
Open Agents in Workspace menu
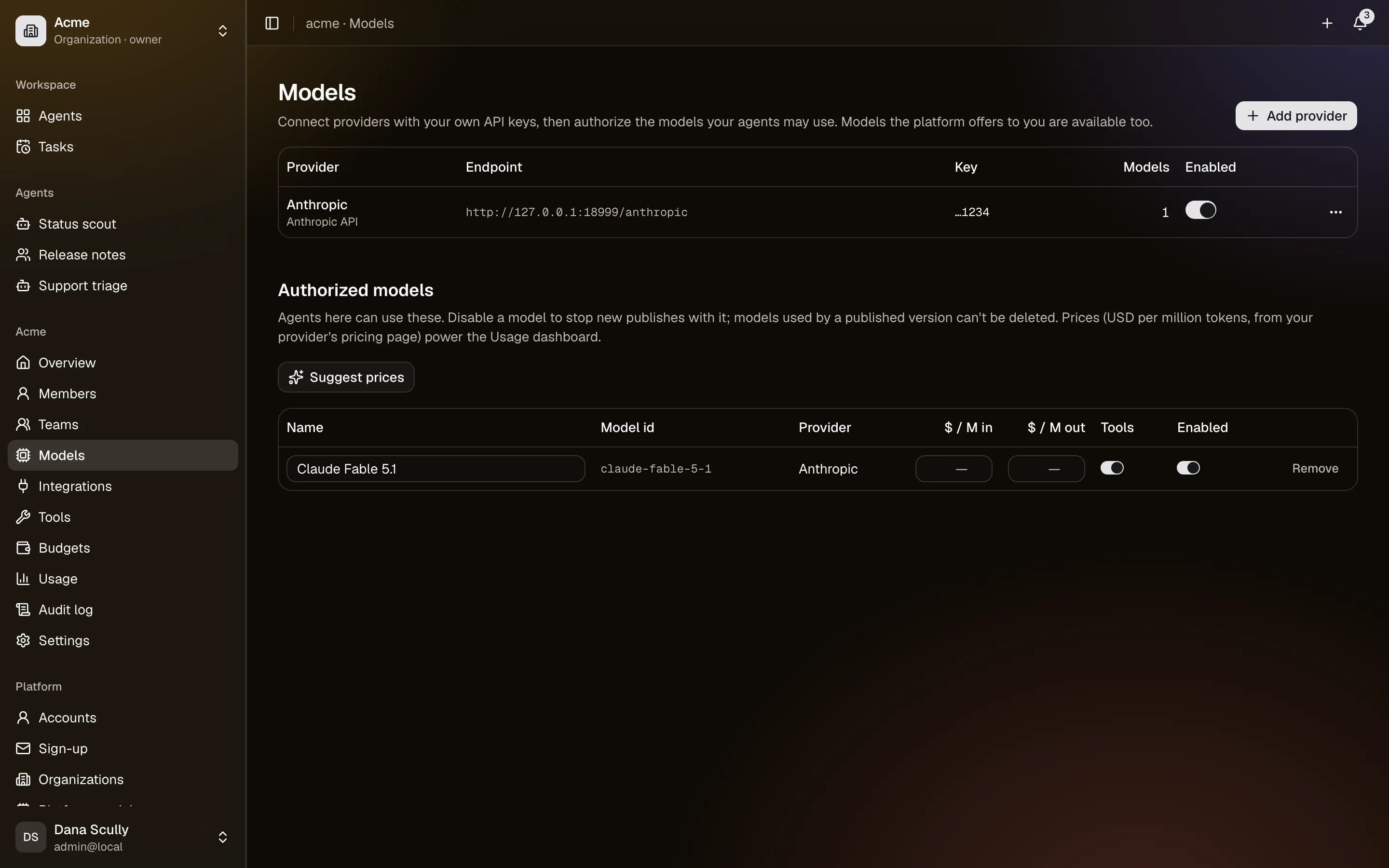pos(123,116)
